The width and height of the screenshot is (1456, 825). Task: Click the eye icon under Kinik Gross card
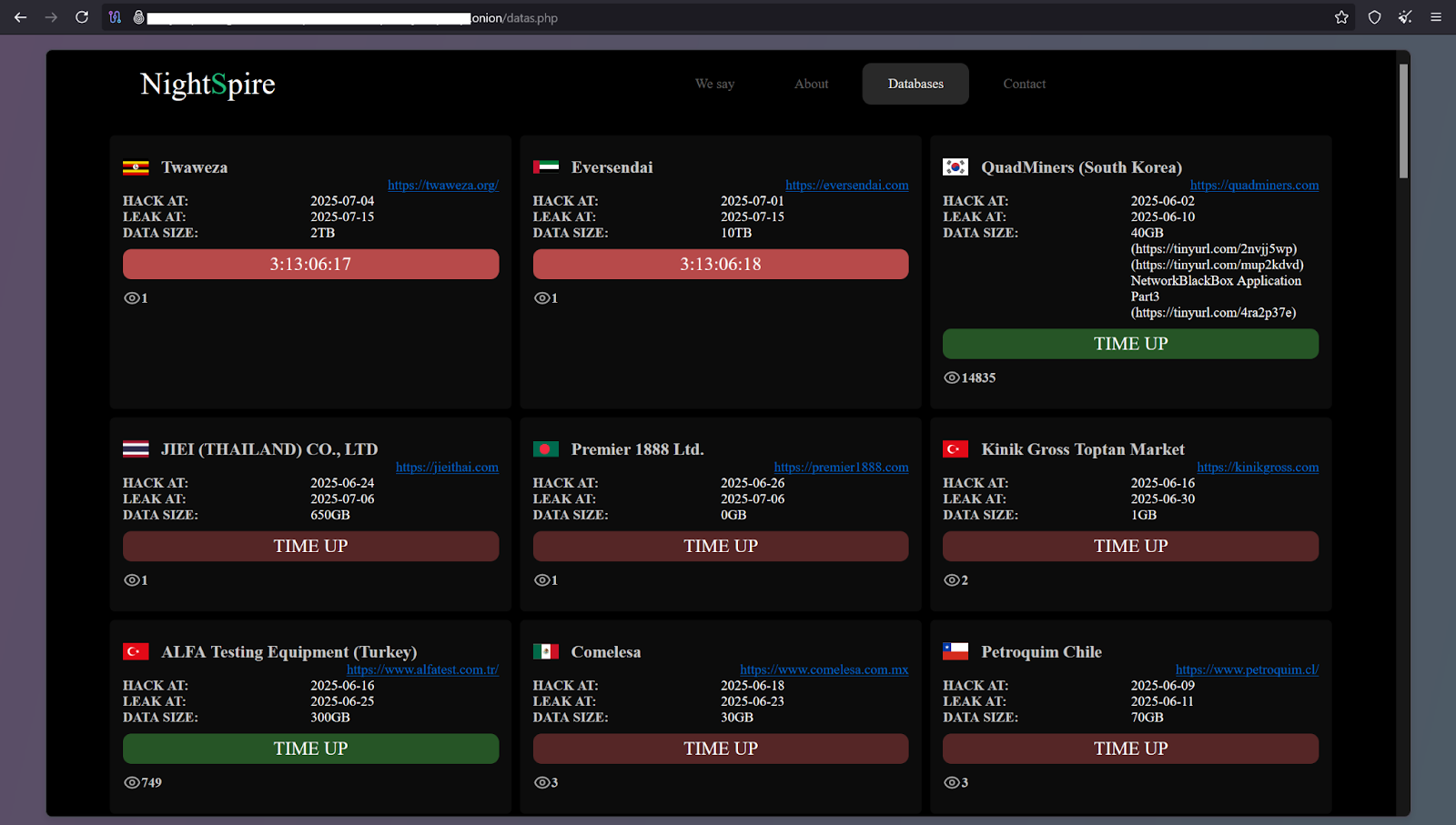(x=952, y=580)
